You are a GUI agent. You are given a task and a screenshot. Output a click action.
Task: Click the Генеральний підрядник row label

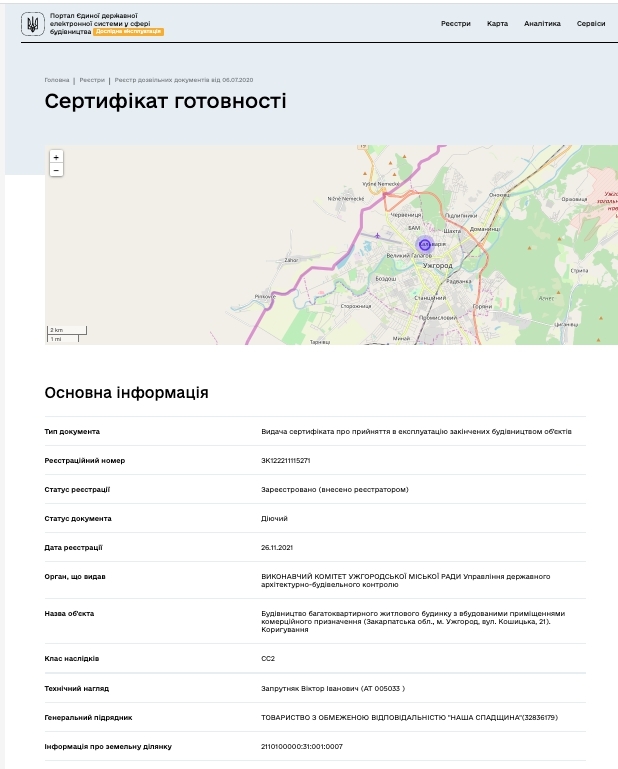(88, 718)
